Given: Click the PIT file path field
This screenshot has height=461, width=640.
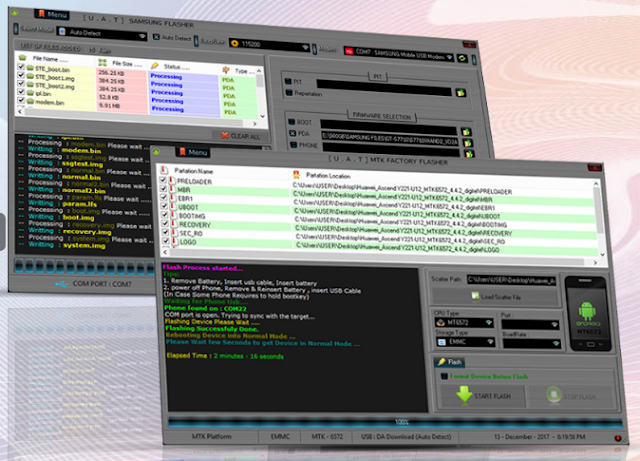Looking at the screenshot, I should pyautogui.click(x=384, y=87).
